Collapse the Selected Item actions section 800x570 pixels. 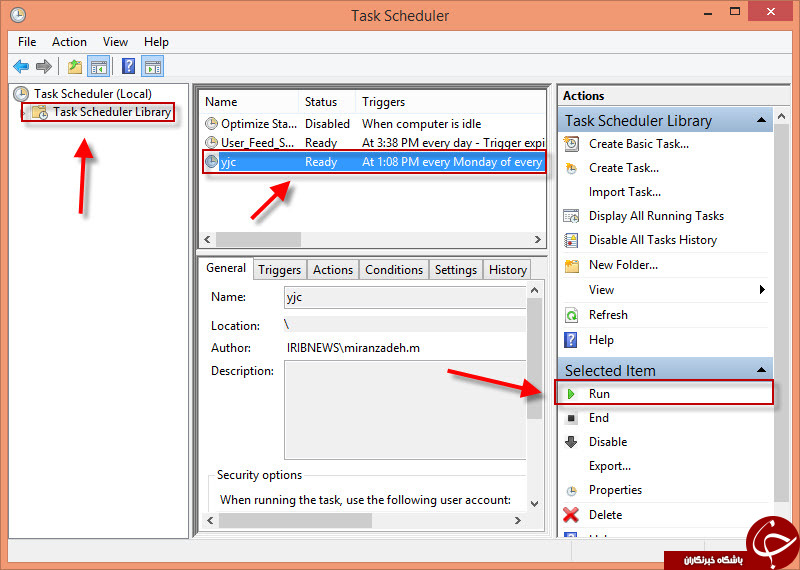761,370
